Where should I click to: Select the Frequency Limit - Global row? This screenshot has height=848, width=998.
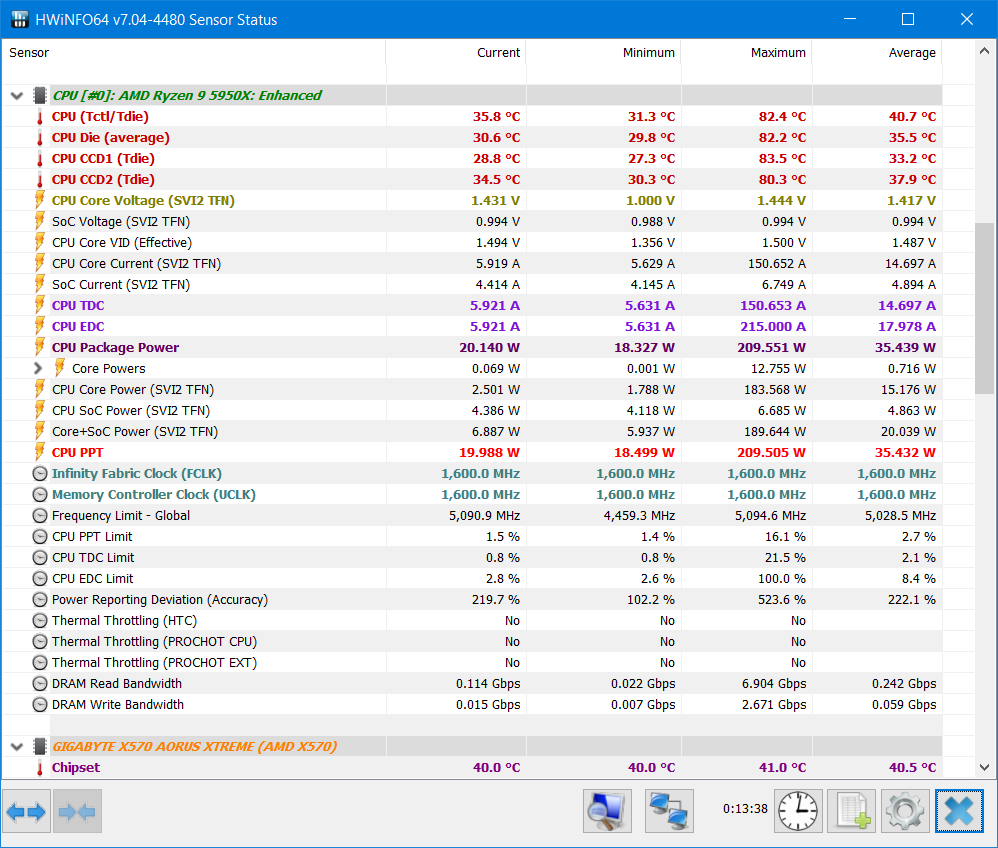click(472, 516)
